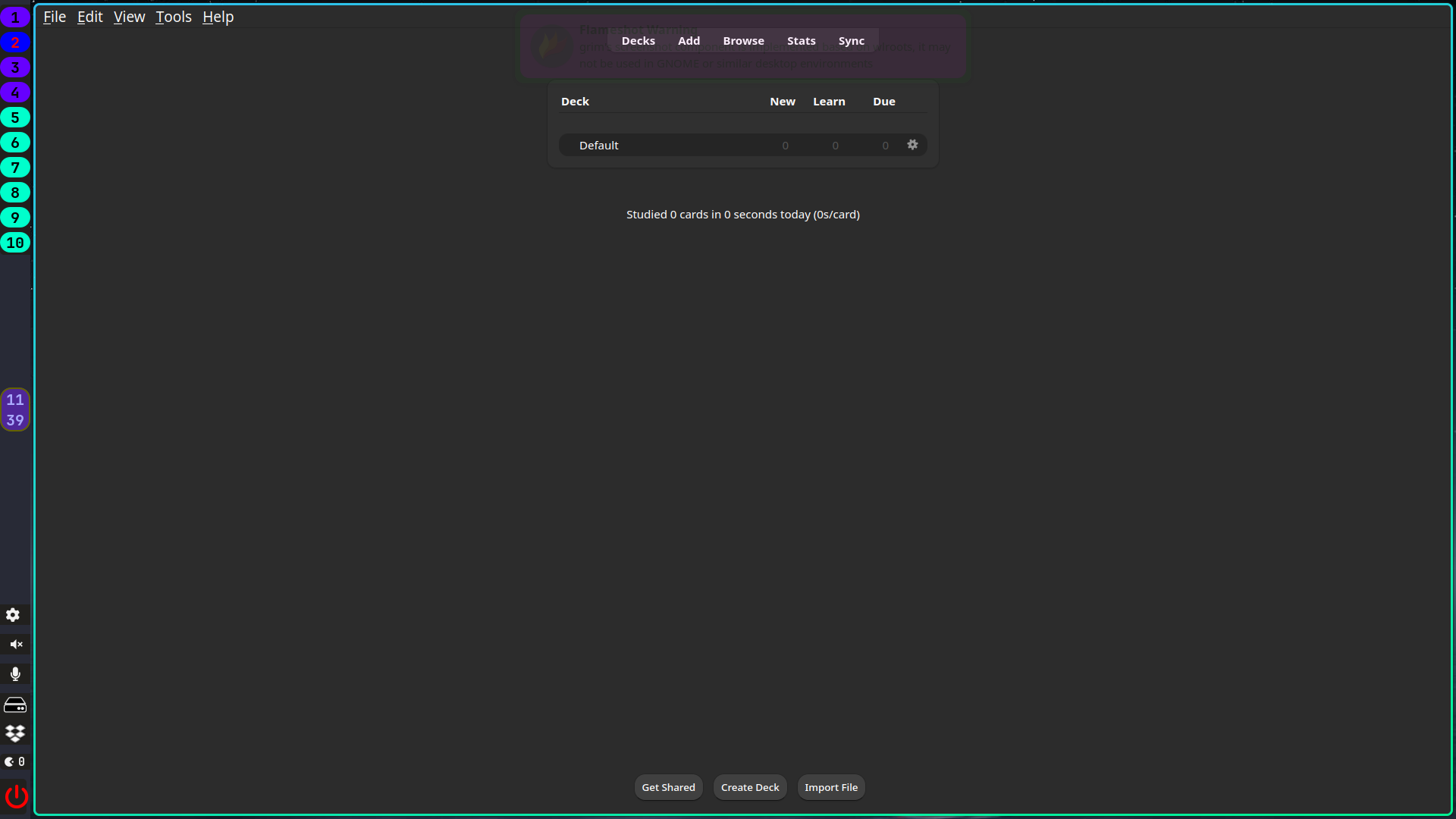The image size is (1456, 819).
Task: Toggle the muted speaker volume icon
Action: pos(15,645)
